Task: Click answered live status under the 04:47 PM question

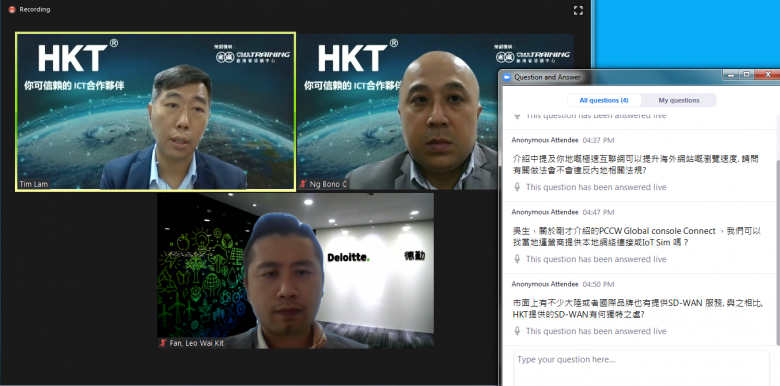Action: point(596,259)
